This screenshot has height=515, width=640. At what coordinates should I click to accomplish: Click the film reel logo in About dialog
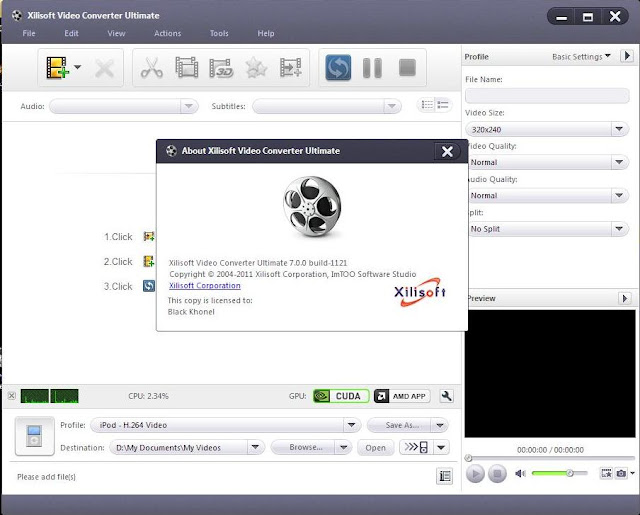click(312, 206)
